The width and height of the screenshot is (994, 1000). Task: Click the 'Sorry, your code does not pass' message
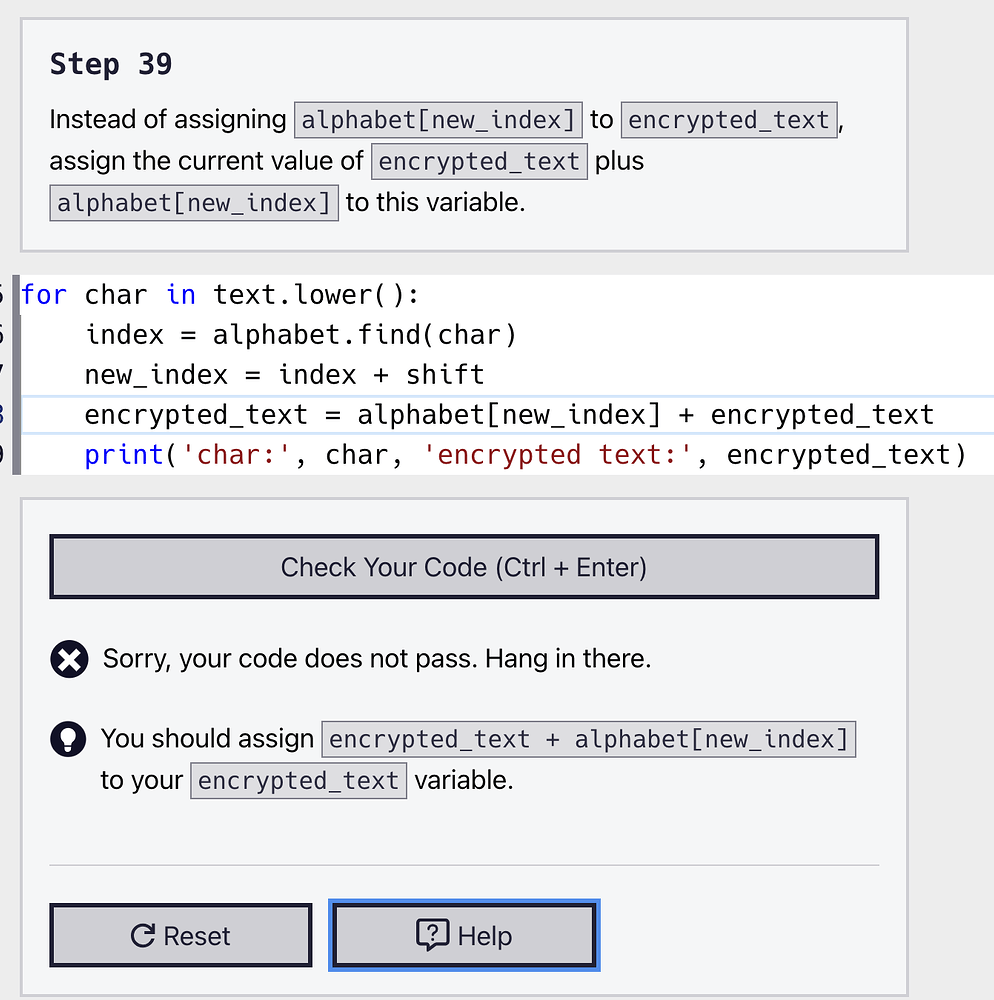376,659
